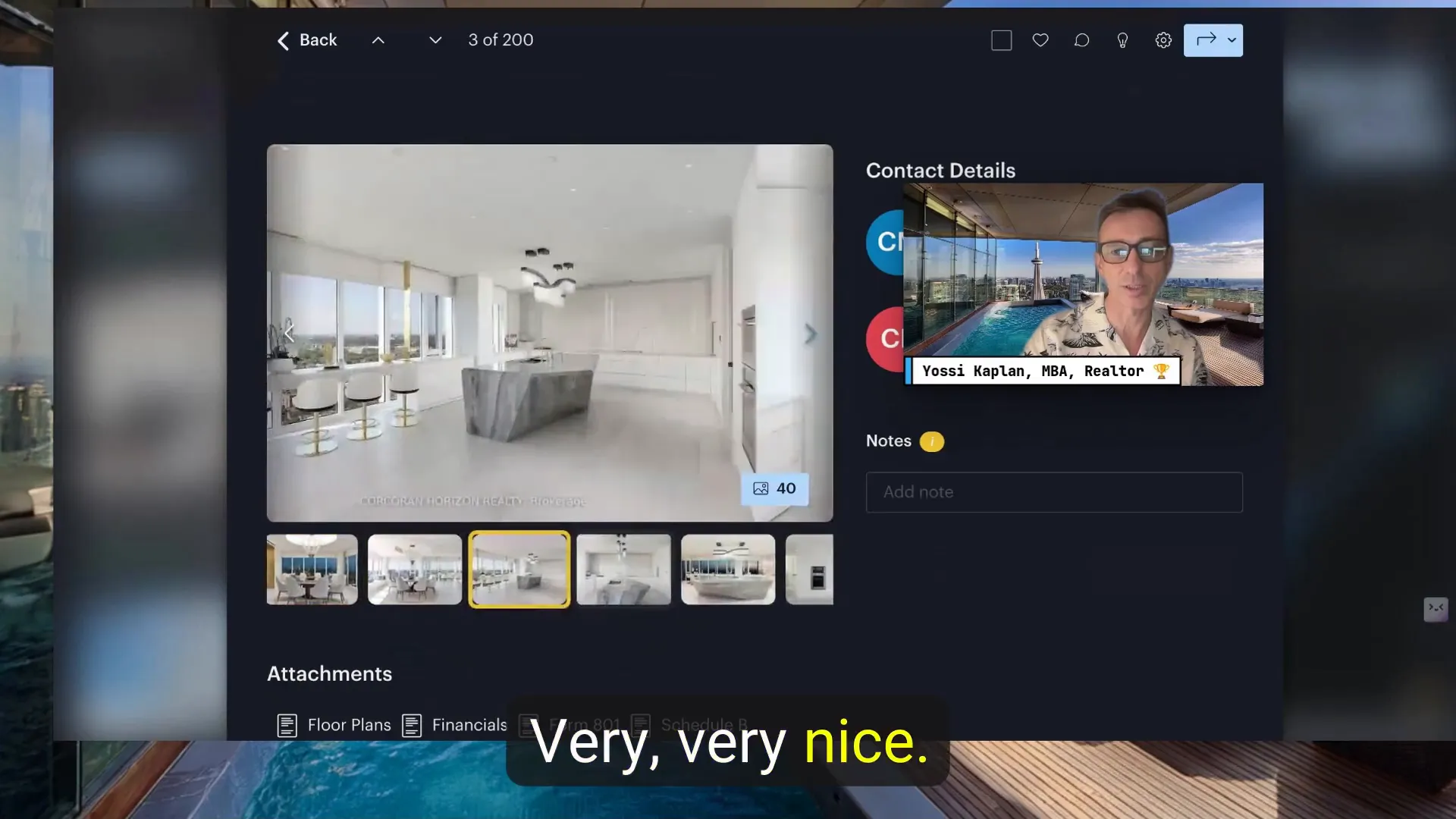Click the Attachments heading
The image size is (1456, 819).
pyautogui.click(x=329, y=674)
